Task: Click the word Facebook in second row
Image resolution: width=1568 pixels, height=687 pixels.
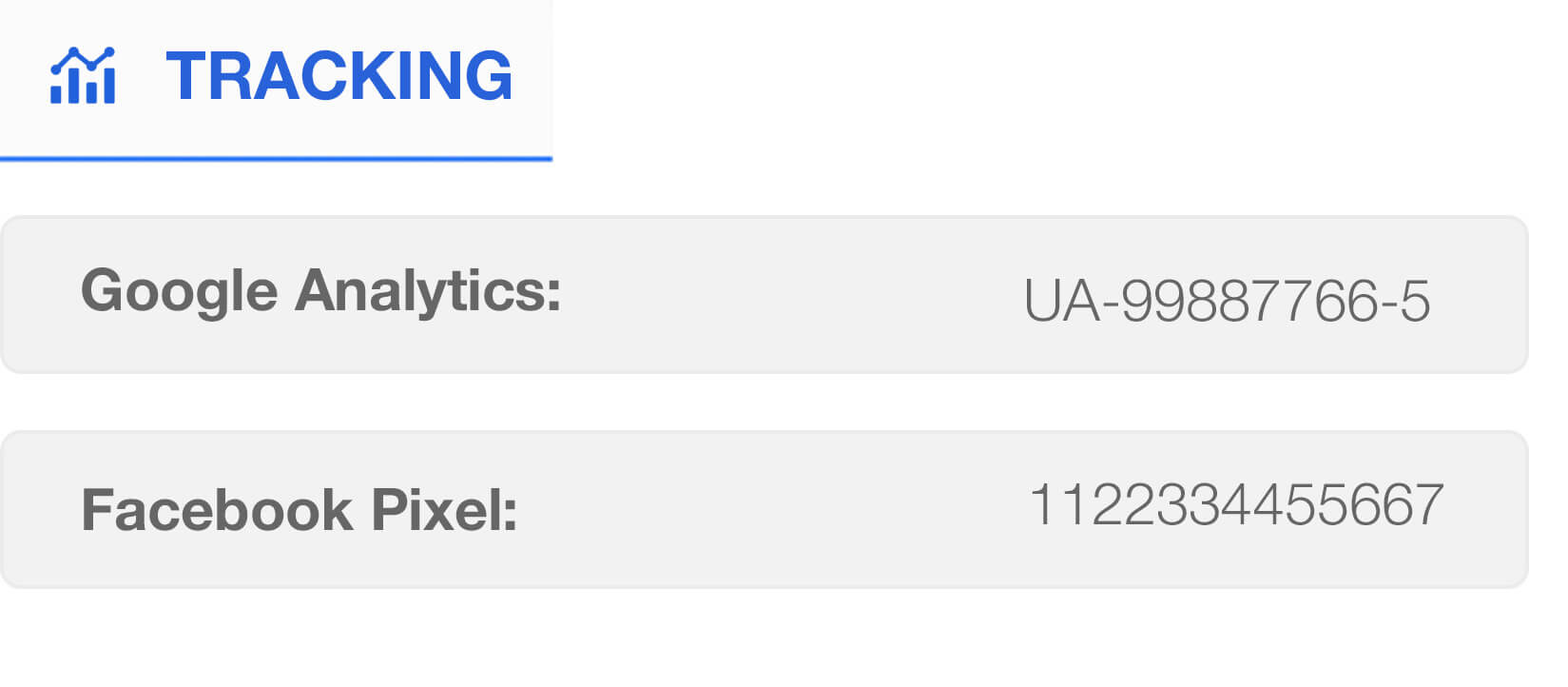Action: pos(217,510)
